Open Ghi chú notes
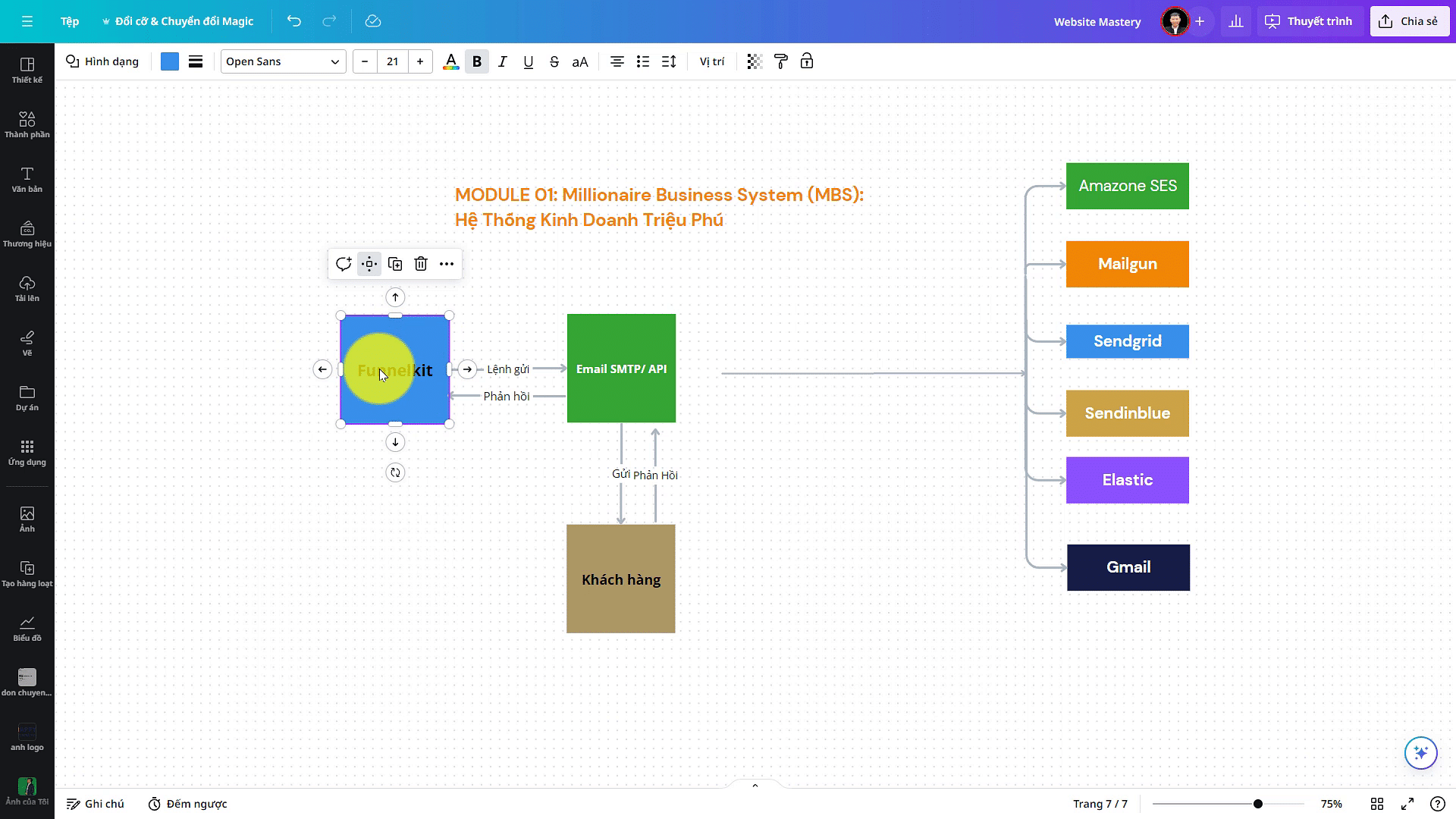1456x819 pixels. coord(96,804)
